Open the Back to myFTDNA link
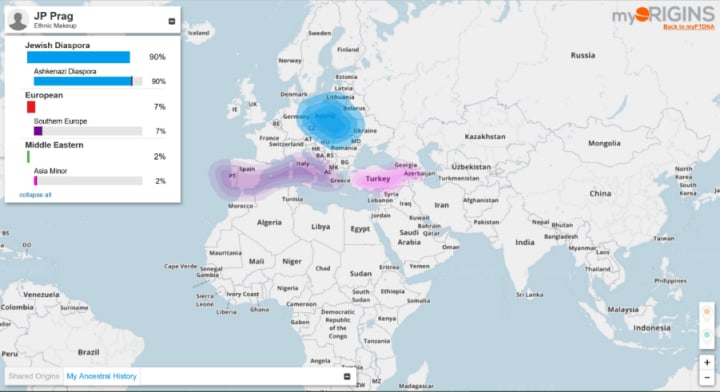Image resolution: width=720 pixels, height=392 pixels. 688,27
